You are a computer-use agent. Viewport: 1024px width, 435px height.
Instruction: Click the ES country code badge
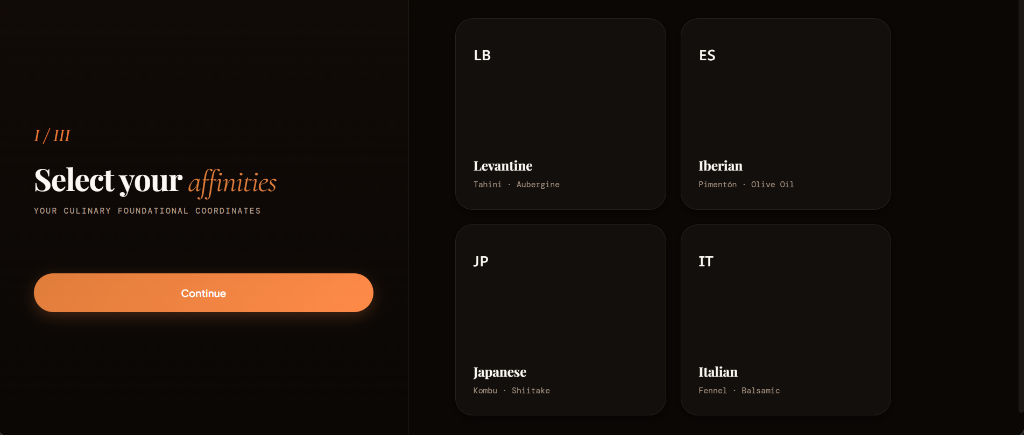(707, 56)
